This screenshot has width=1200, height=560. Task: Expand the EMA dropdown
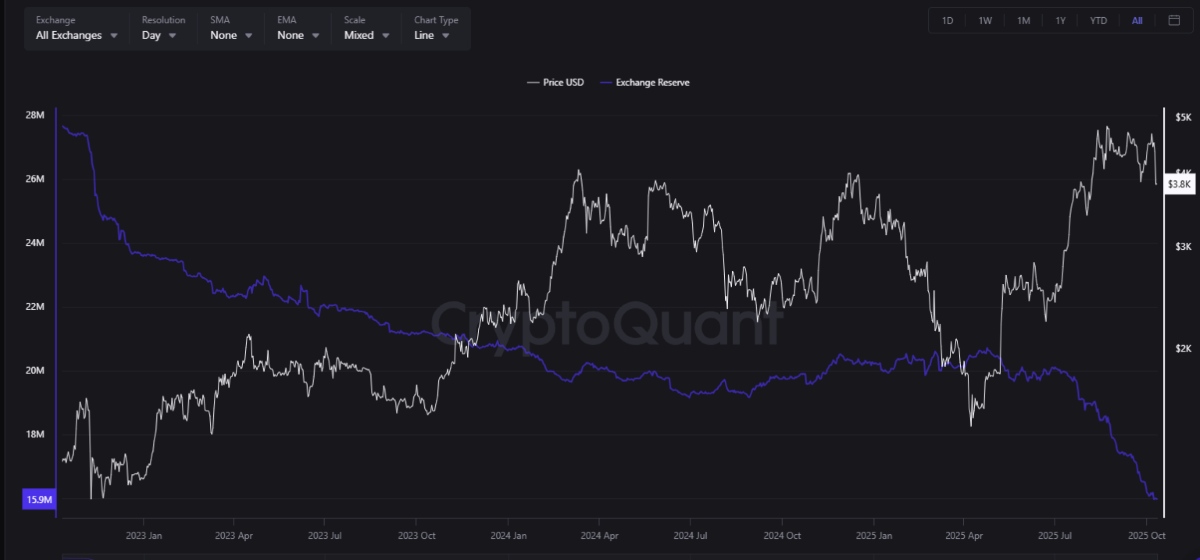tap(297, 35)
